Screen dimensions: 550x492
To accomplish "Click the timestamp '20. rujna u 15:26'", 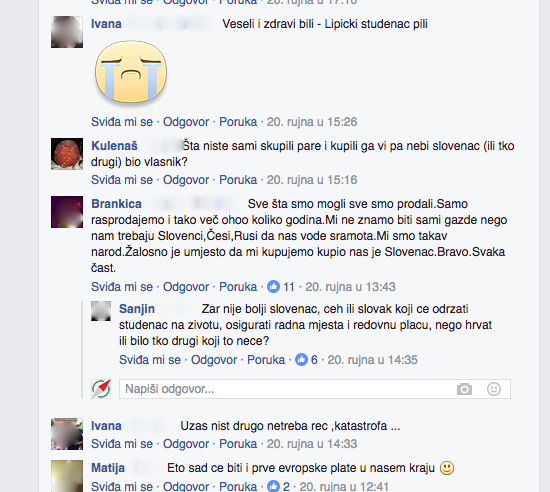I will tap(312, 122).
